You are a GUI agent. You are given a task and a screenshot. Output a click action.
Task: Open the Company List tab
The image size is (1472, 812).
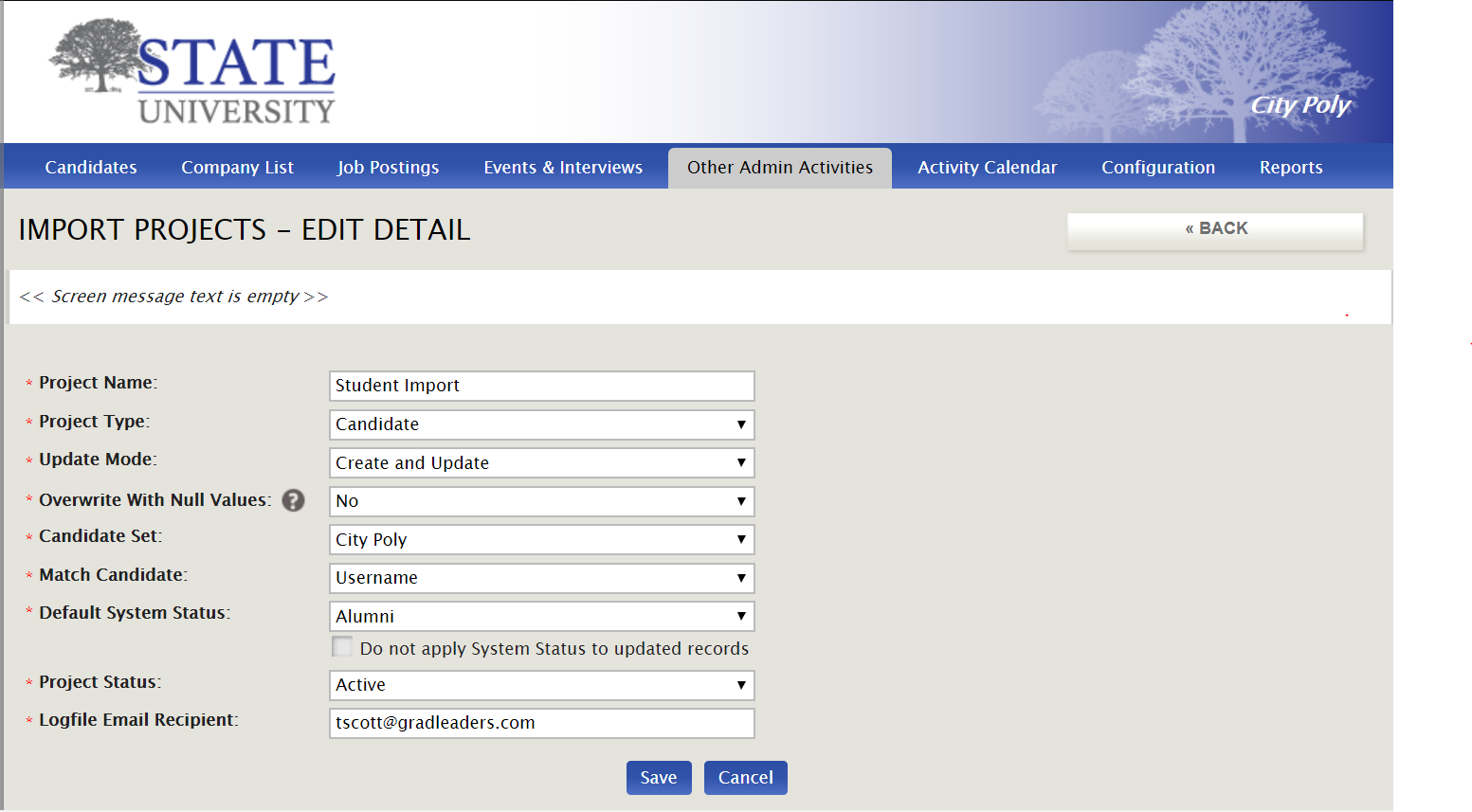[238, 168]
